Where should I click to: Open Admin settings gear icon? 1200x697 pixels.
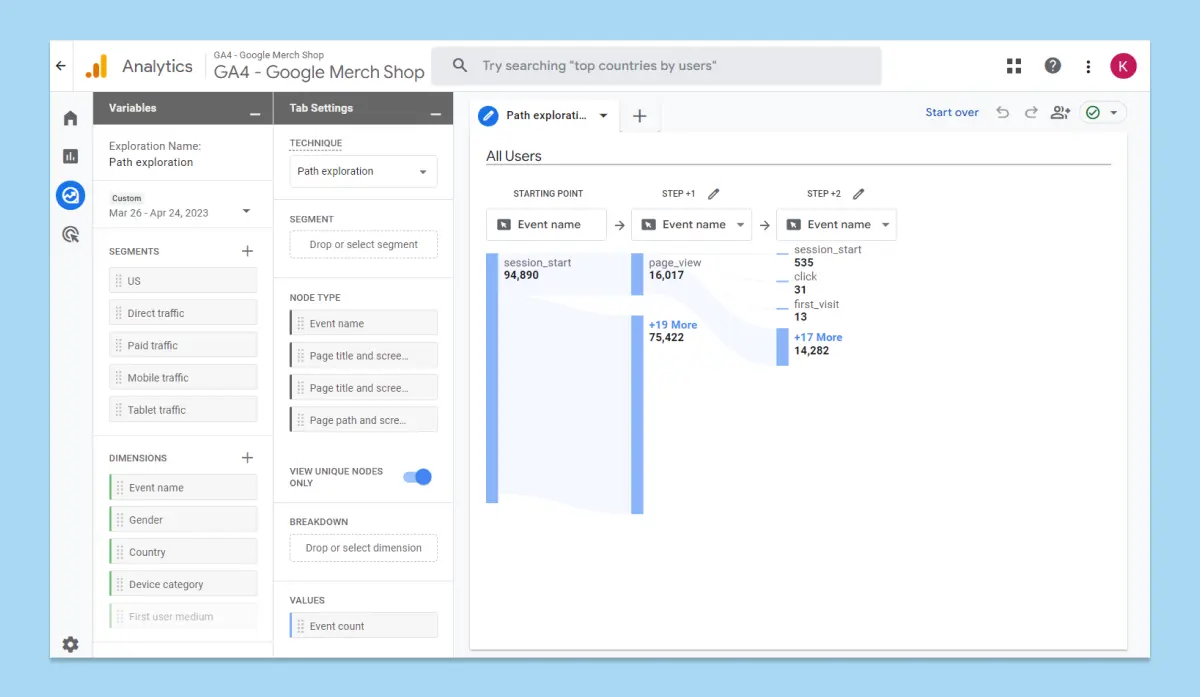click(x=70, y=644)
